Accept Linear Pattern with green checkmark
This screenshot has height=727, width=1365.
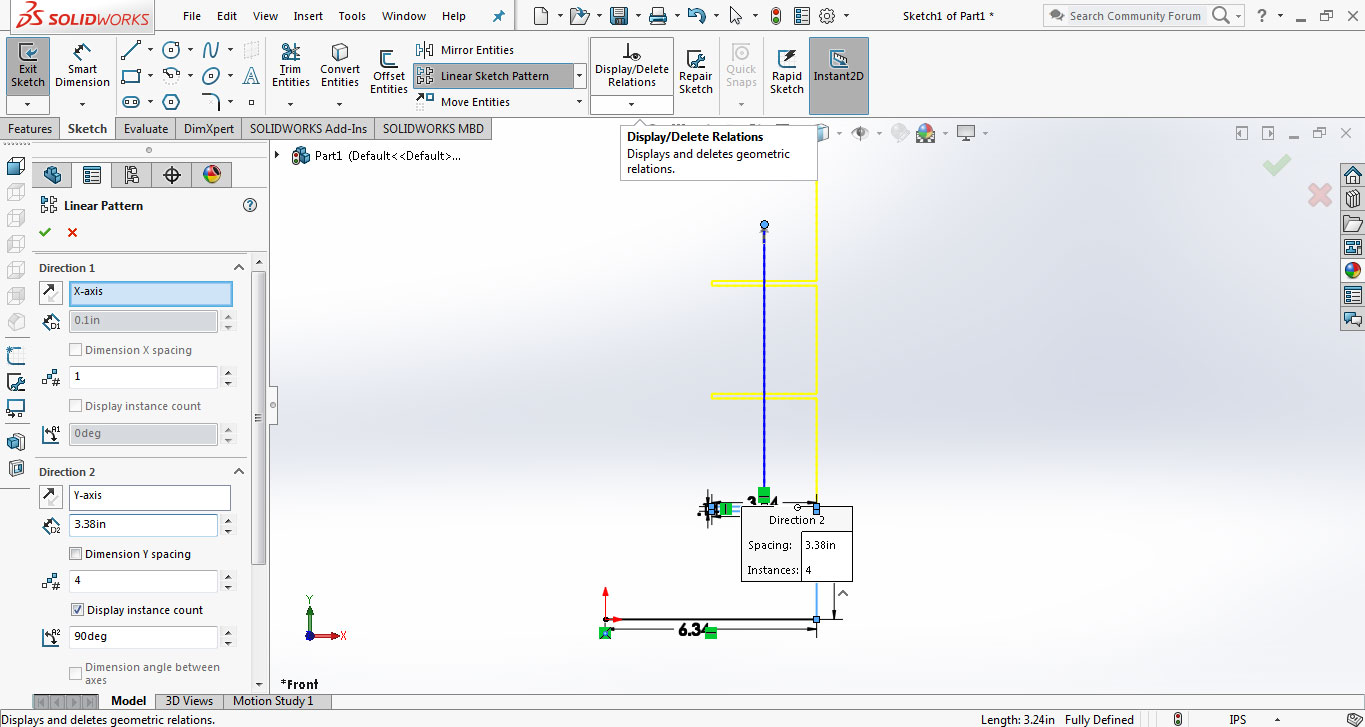tap(45, 233)
